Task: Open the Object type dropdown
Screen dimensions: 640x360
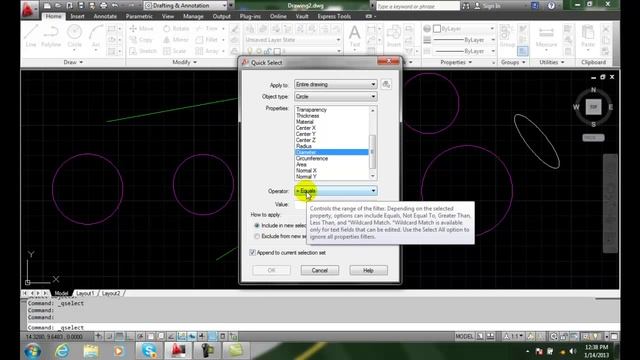Action: coord(336,97)
